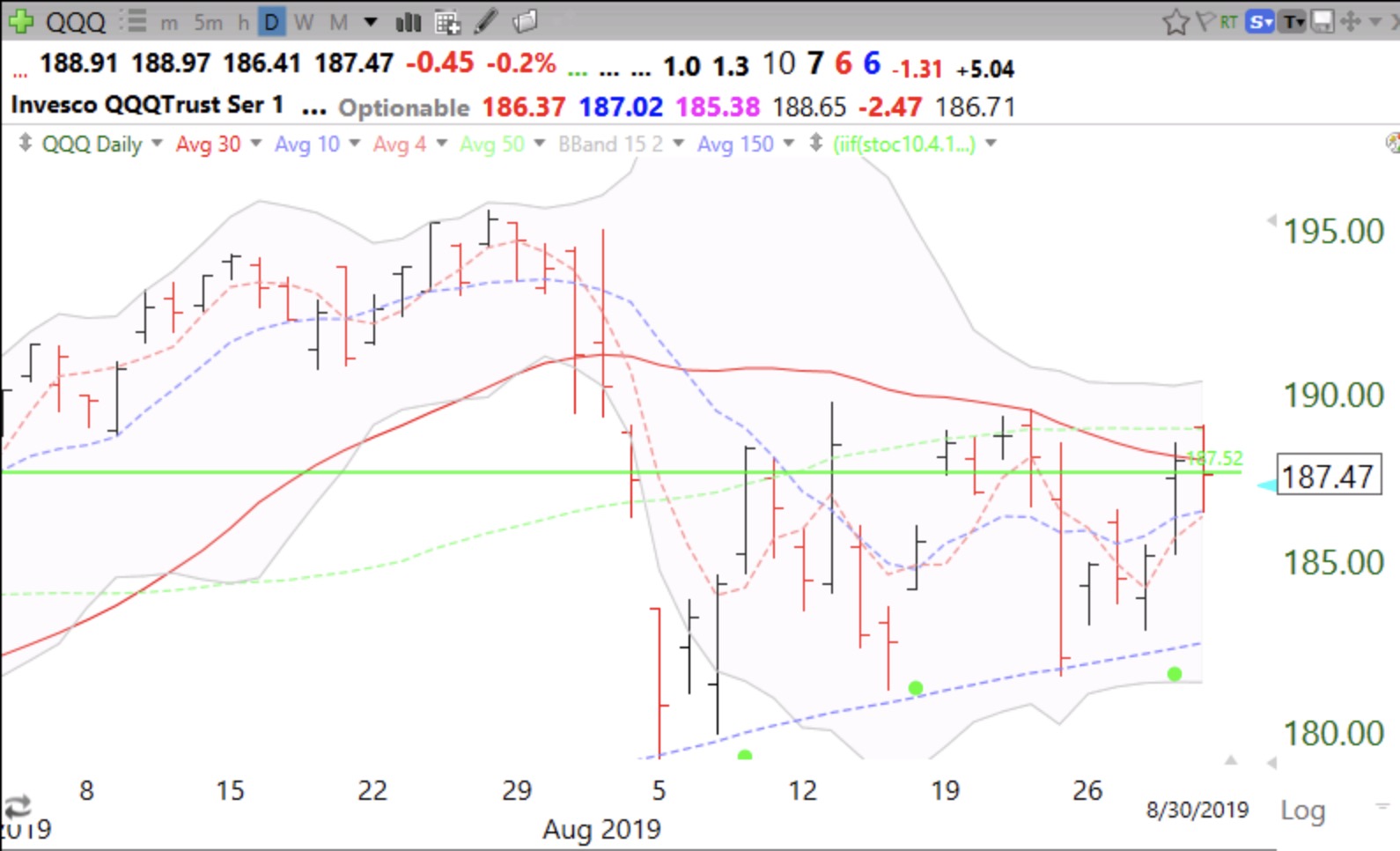
Task: Click the 180.00 price axis label
Action: pos(1334,733)
